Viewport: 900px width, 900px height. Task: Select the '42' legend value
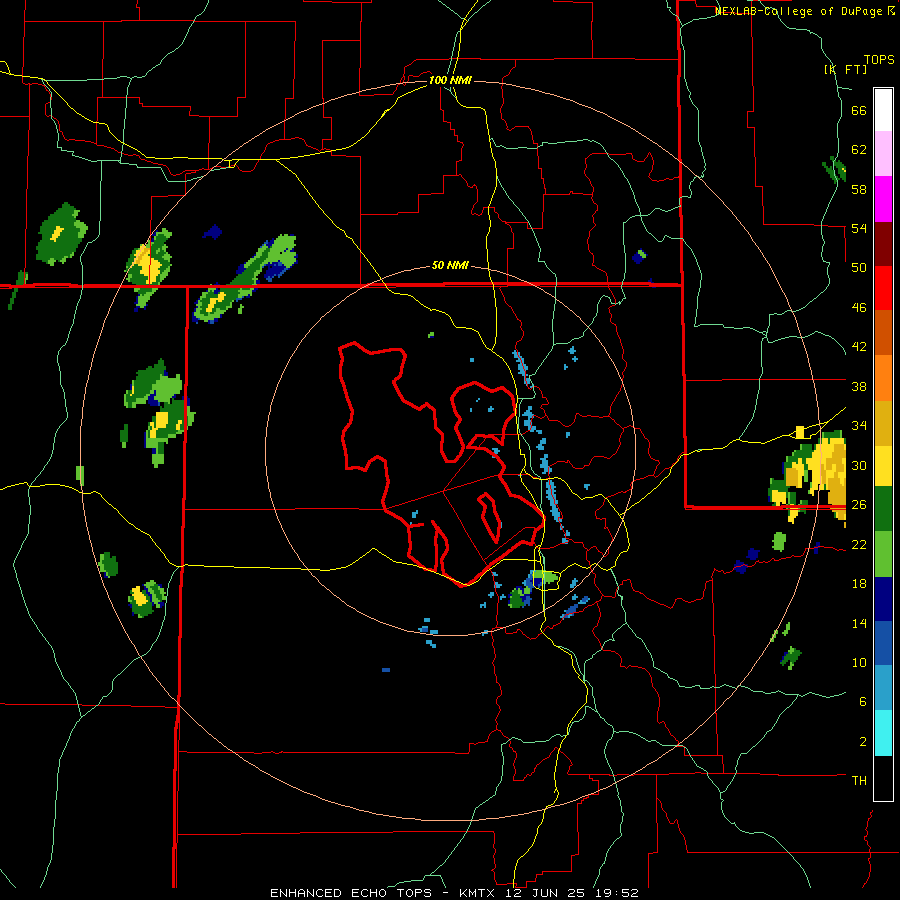[x=859, y=347]
